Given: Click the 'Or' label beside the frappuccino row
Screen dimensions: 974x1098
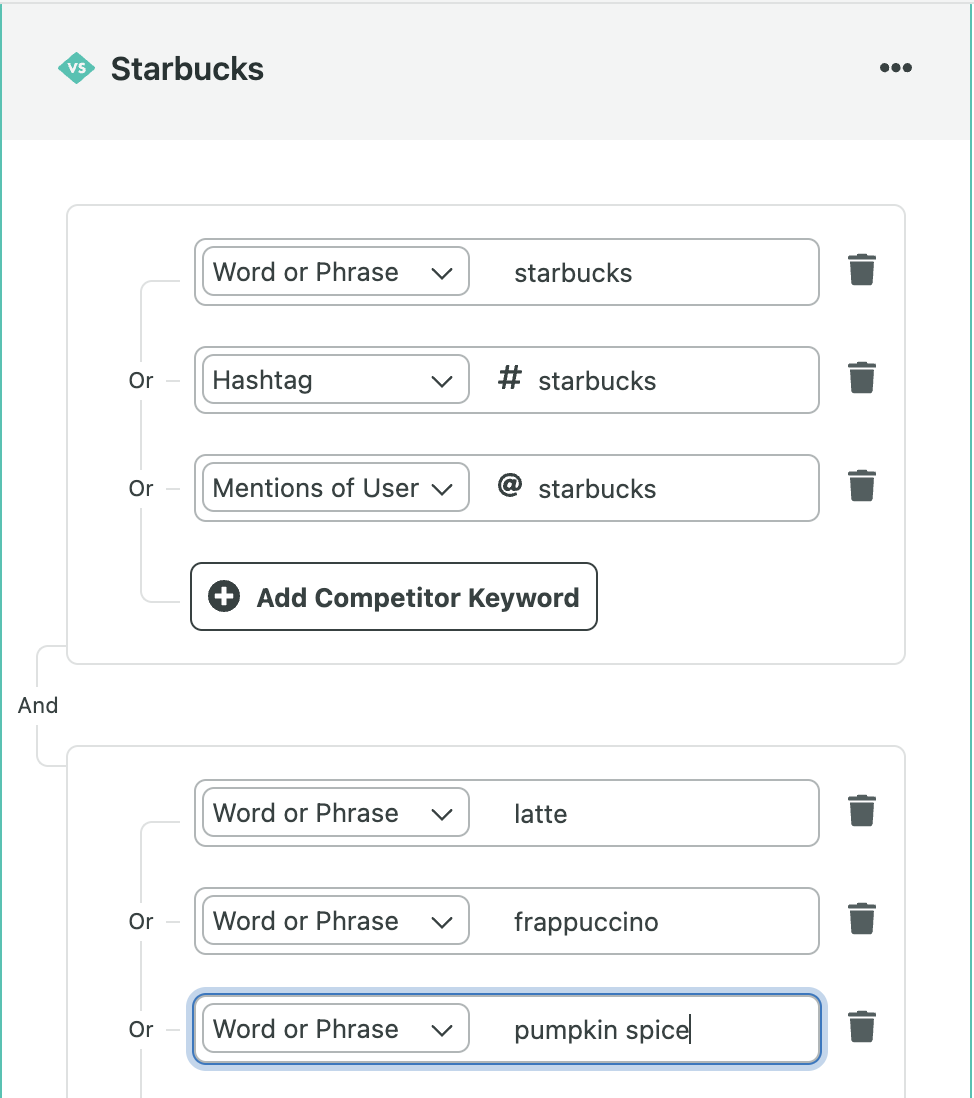Looking at the screenshot, I should [x=141, y=921].
